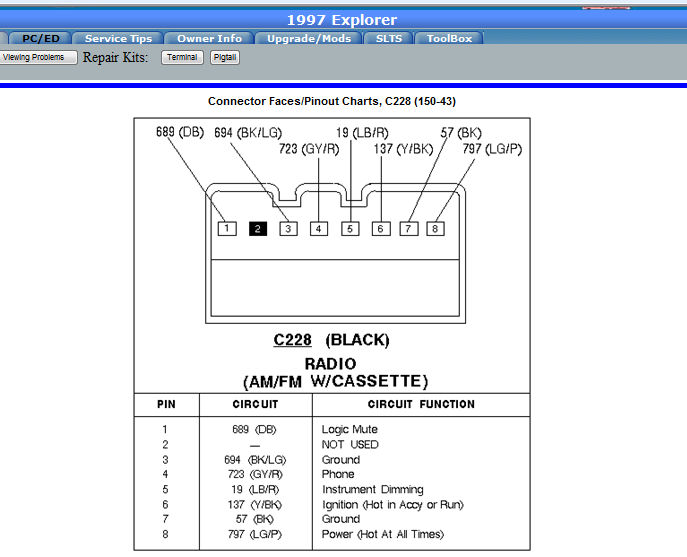Click the Viewing Problems button
The image size is (687, 557).
tap(37, 57)
